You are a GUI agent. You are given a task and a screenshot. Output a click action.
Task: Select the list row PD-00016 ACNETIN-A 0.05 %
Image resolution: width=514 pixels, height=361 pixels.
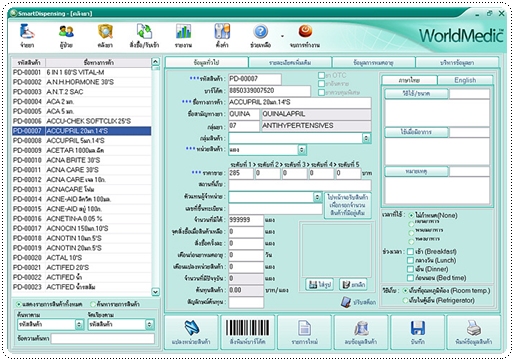tap(82, 219)
